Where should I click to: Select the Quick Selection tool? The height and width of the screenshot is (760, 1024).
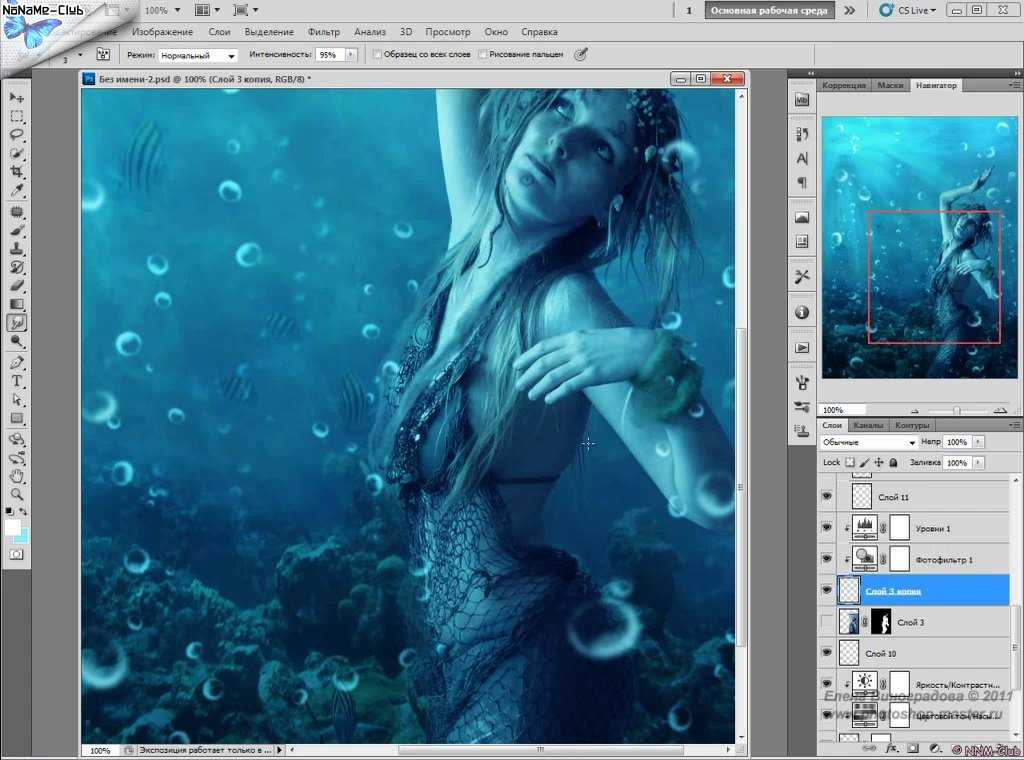point(16,153)
